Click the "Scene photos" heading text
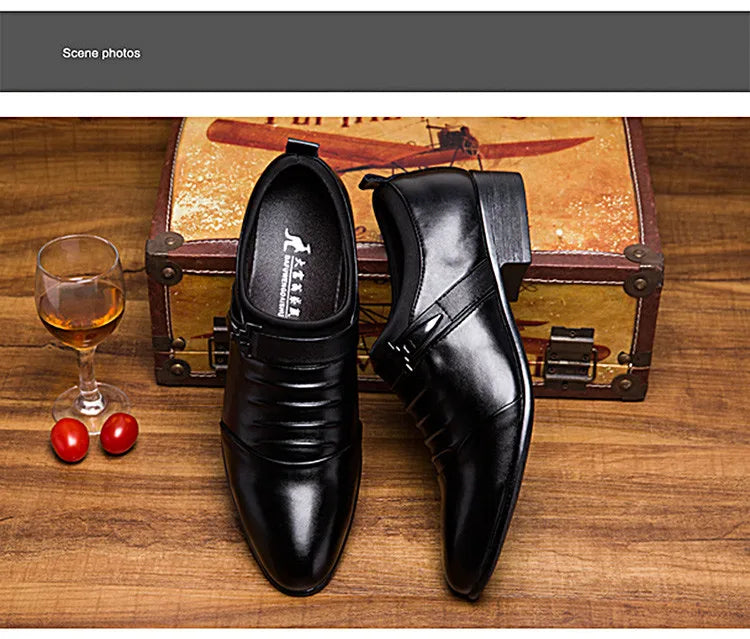This screenshot has height=639, width=750. [101, 53]
